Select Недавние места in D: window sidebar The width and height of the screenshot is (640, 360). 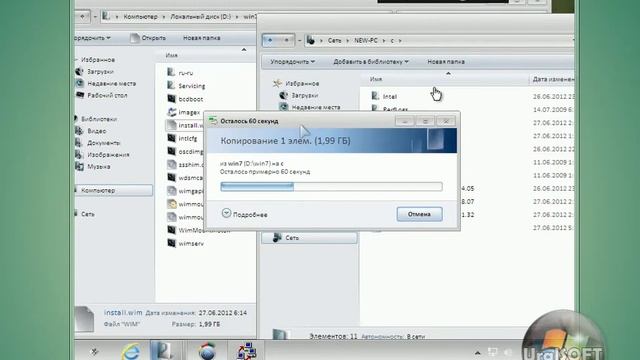tap(106, 83)
